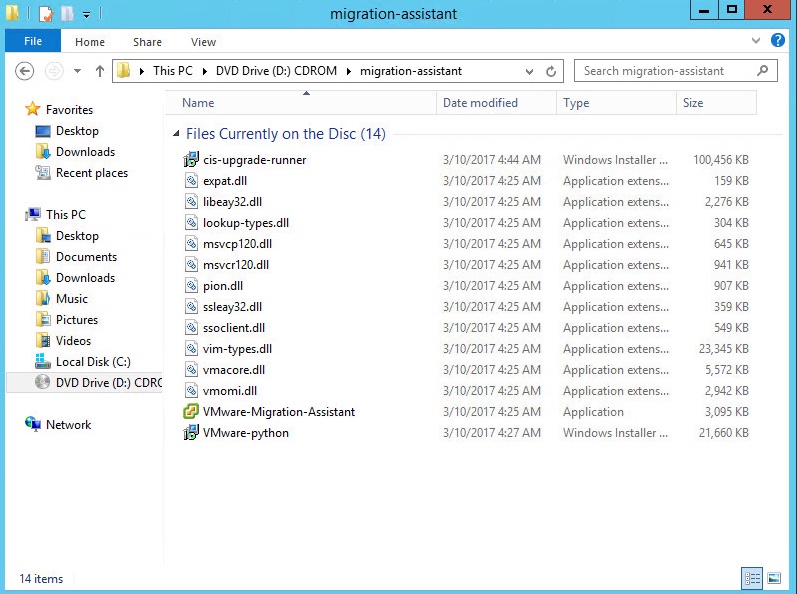797x594 pixels.
Task: Switch to the View tab
Action: (203, 42)
